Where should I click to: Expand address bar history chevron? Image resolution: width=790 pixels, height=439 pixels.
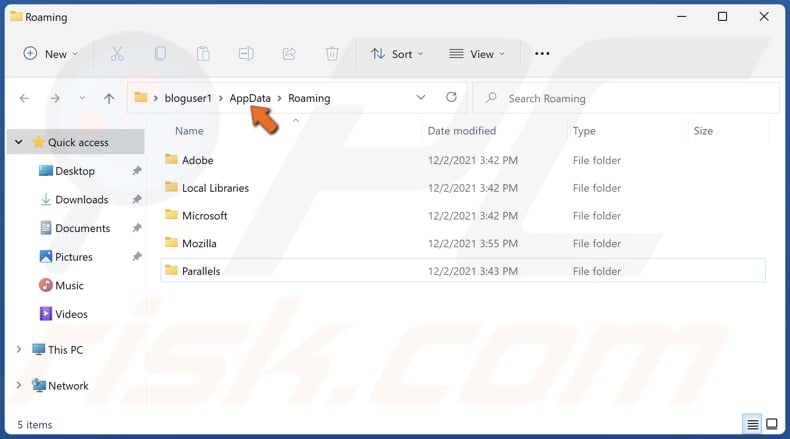[421, 97]
